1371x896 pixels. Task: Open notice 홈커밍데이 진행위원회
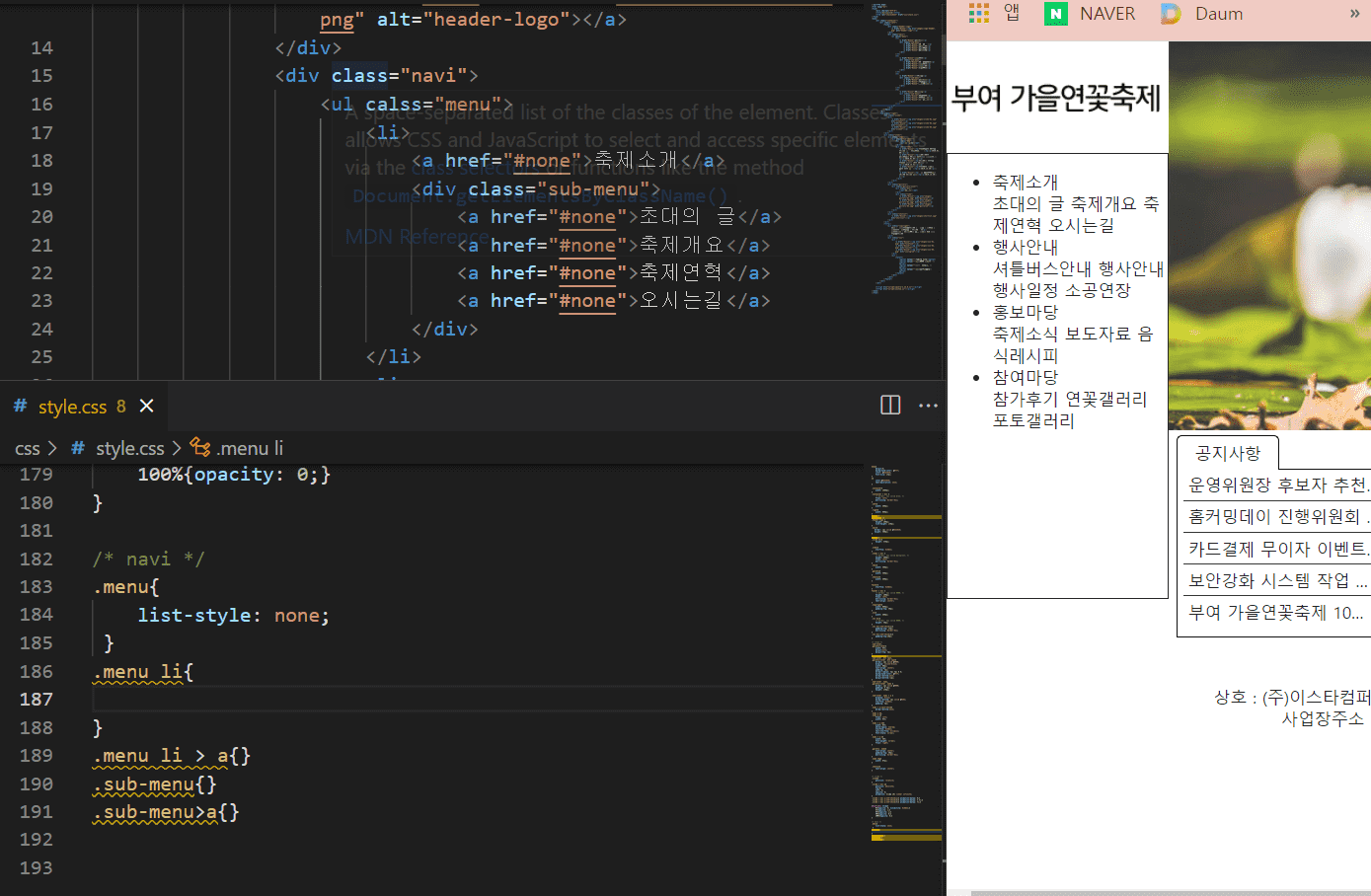tap(1278, 517)
